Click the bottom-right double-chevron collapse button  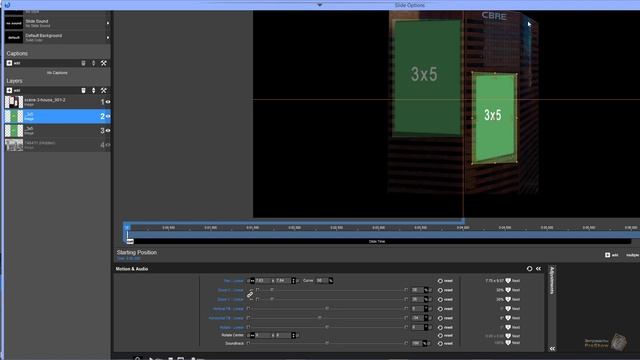pyautogui.click(x=552, y=349)
